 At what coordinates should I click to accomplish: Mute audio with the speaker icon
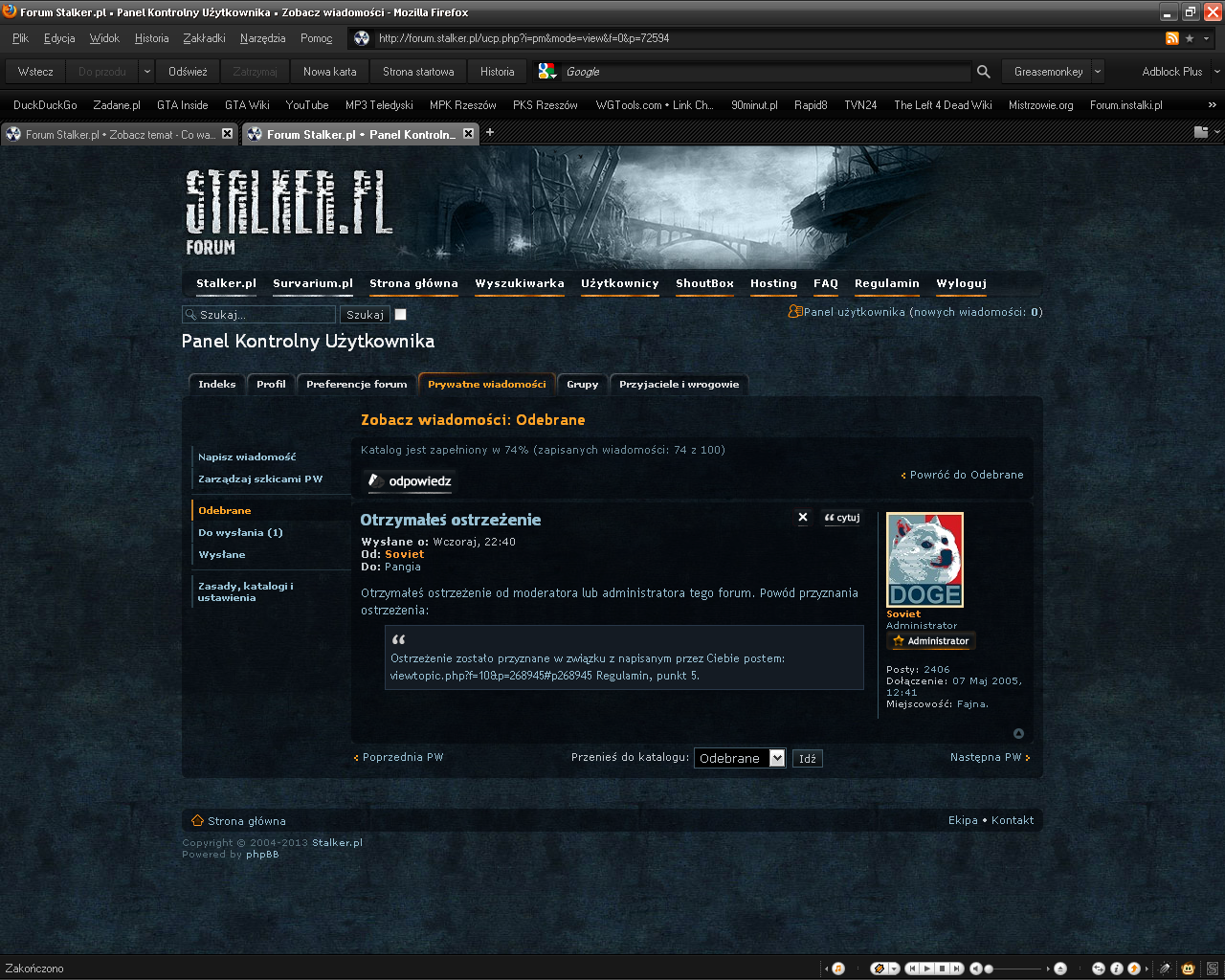975,969
